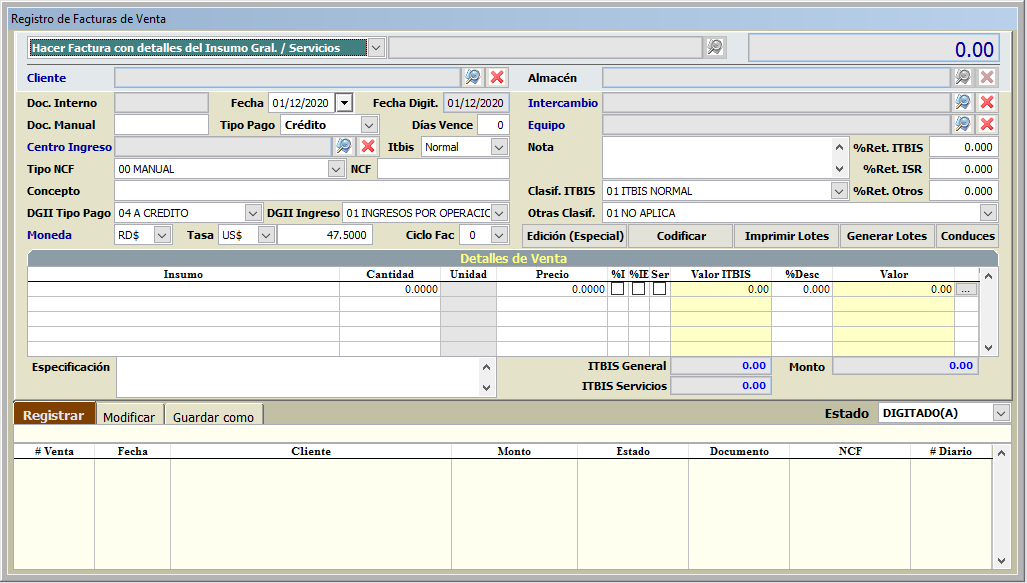Open the DGII Tipo Pago dropdown

pos(253,213)
